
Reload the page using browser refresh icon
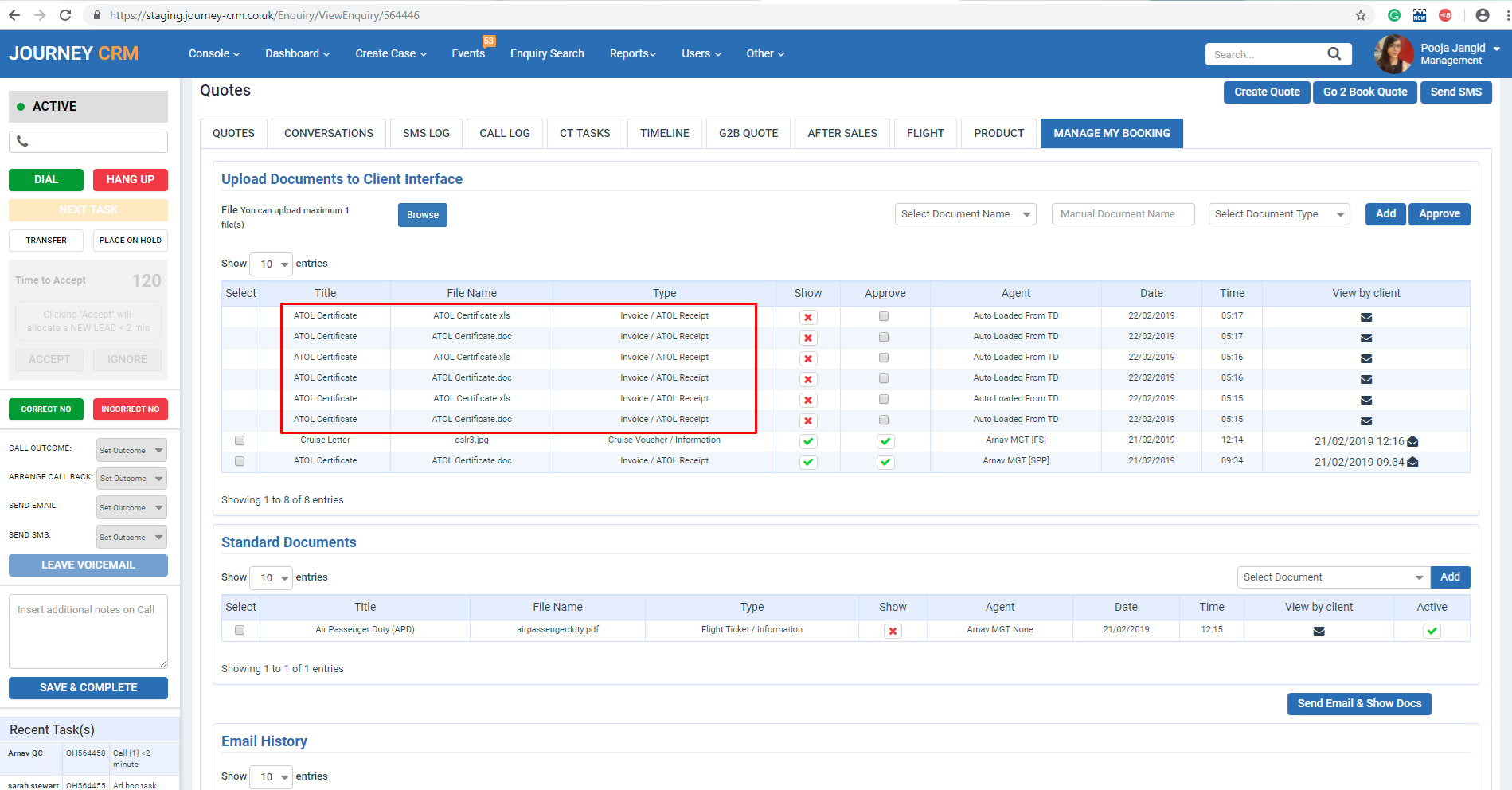click(x=65, y=15)
